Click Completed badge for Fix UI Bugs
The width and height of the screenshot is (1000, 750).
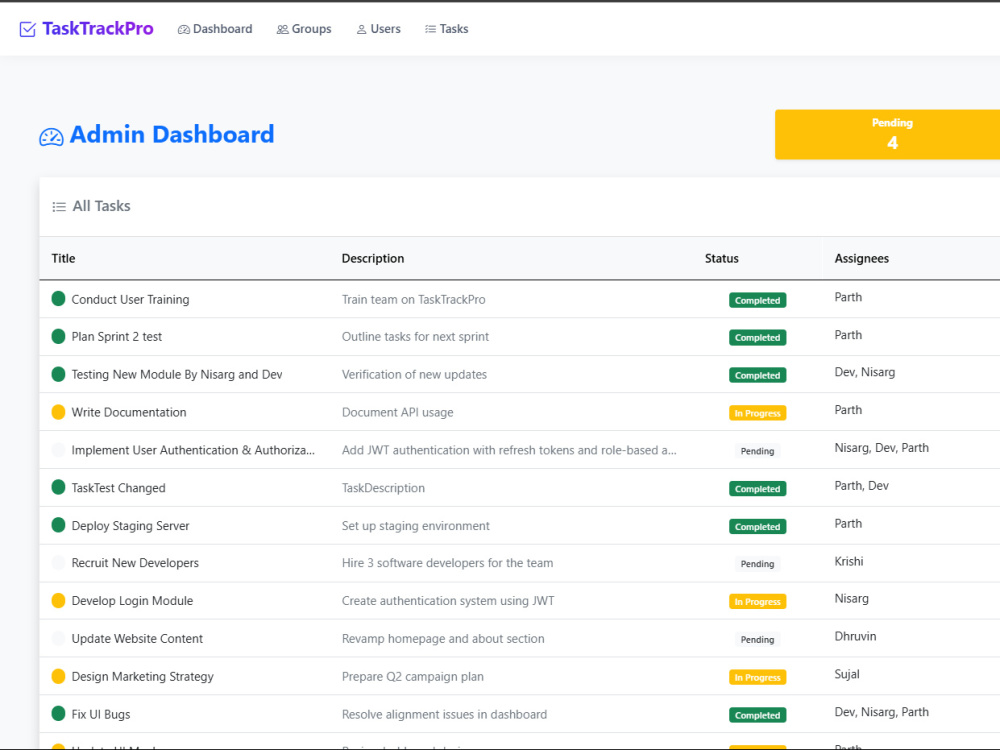[757, 715]
